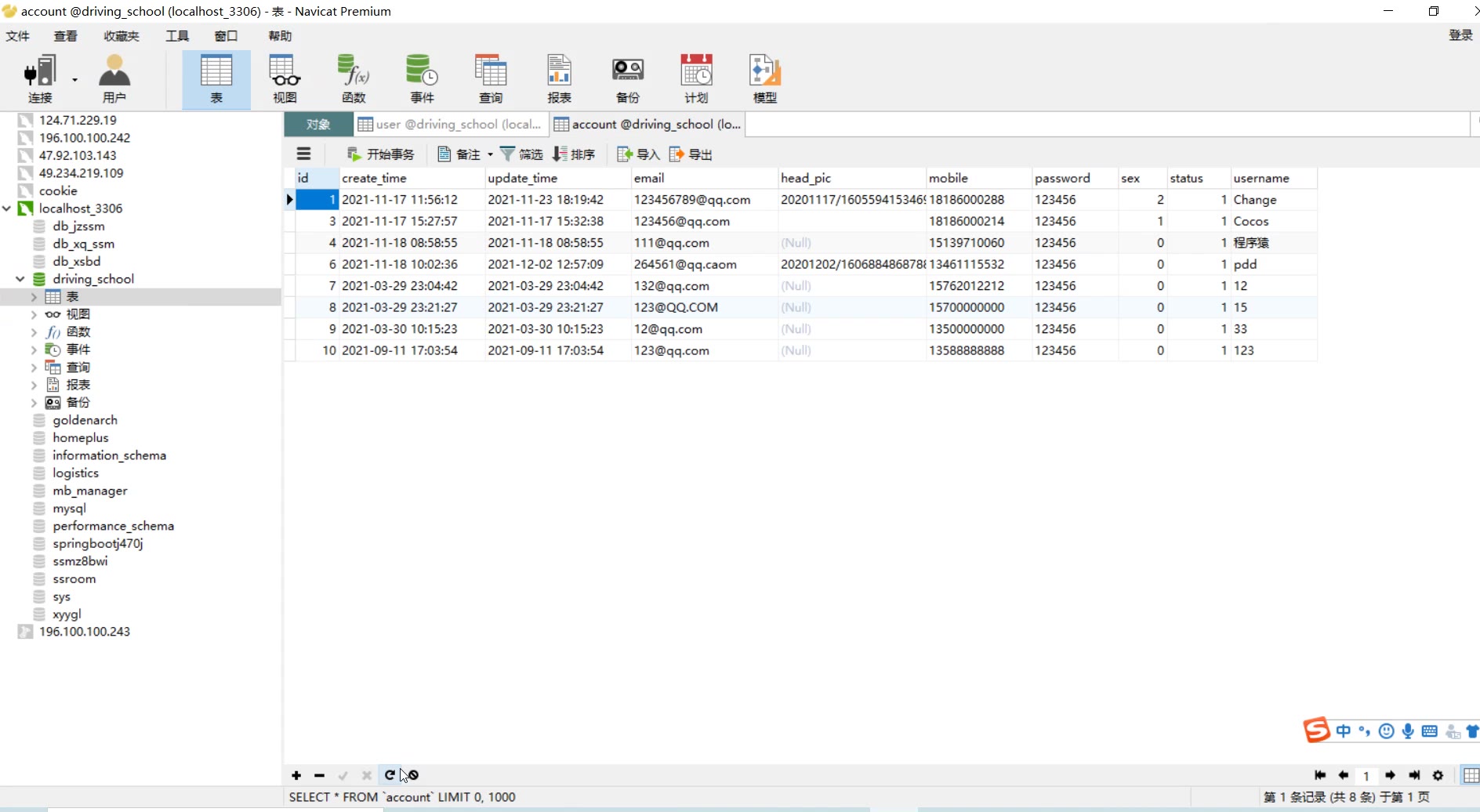
Task: Expand the 表 node under driving_school
Action: click(x=34, y=297)
